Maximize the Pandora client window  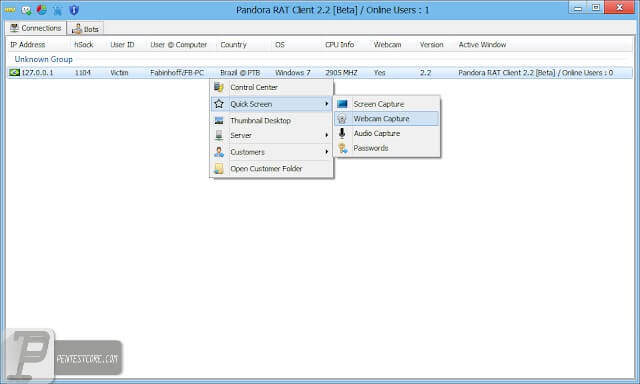point(596,8)
